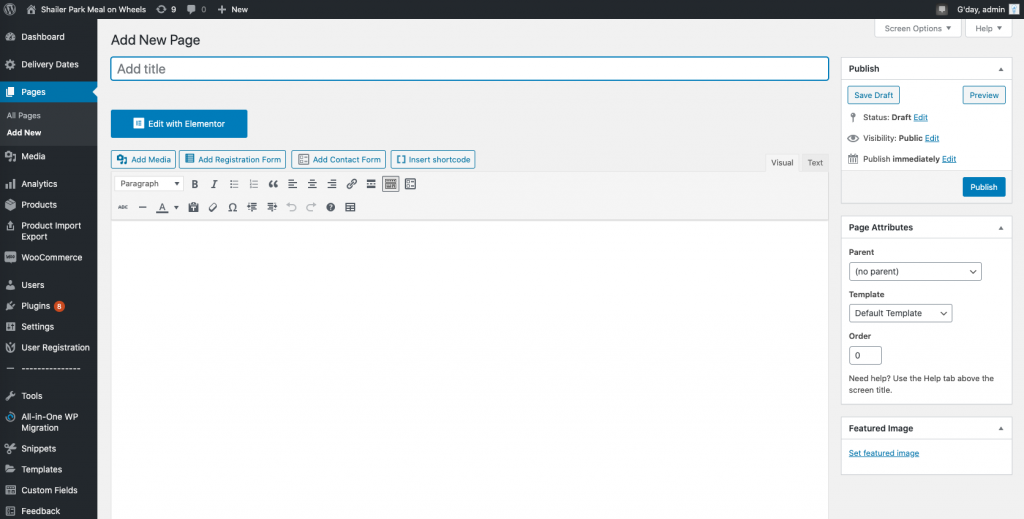The image size is (1024, 519).
Task: Align text right
Action: 332,184
